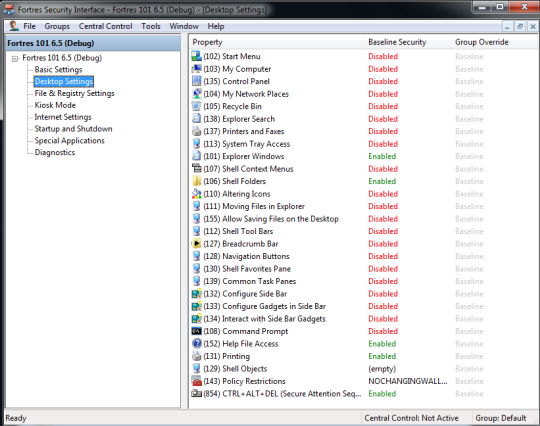Click the Altering Icons row icon
This screenshot has width=540, height=426.
(x=196, y=194)
